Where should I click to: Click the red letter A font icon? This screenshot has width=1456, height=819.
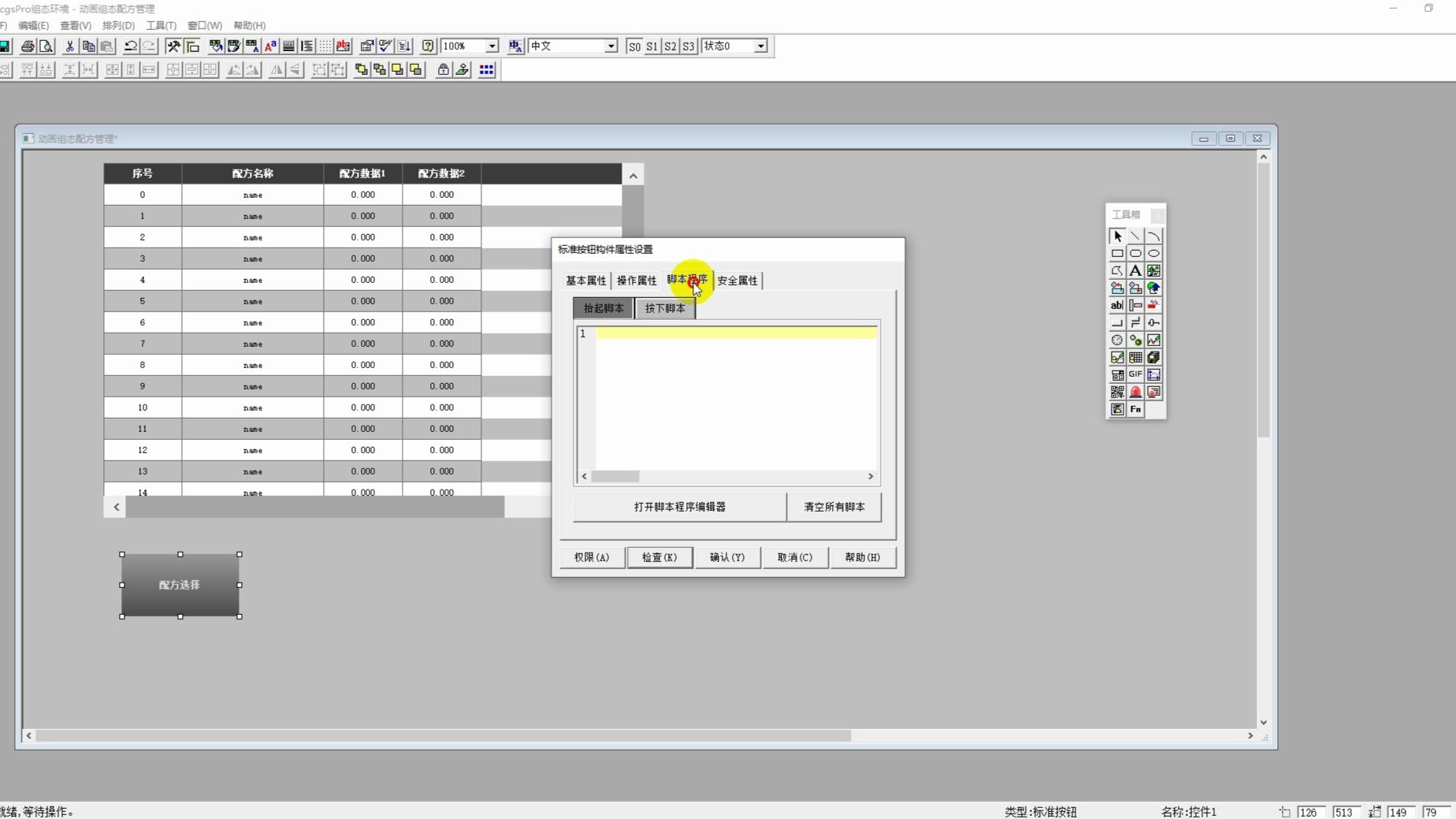(x=270, y=47)
